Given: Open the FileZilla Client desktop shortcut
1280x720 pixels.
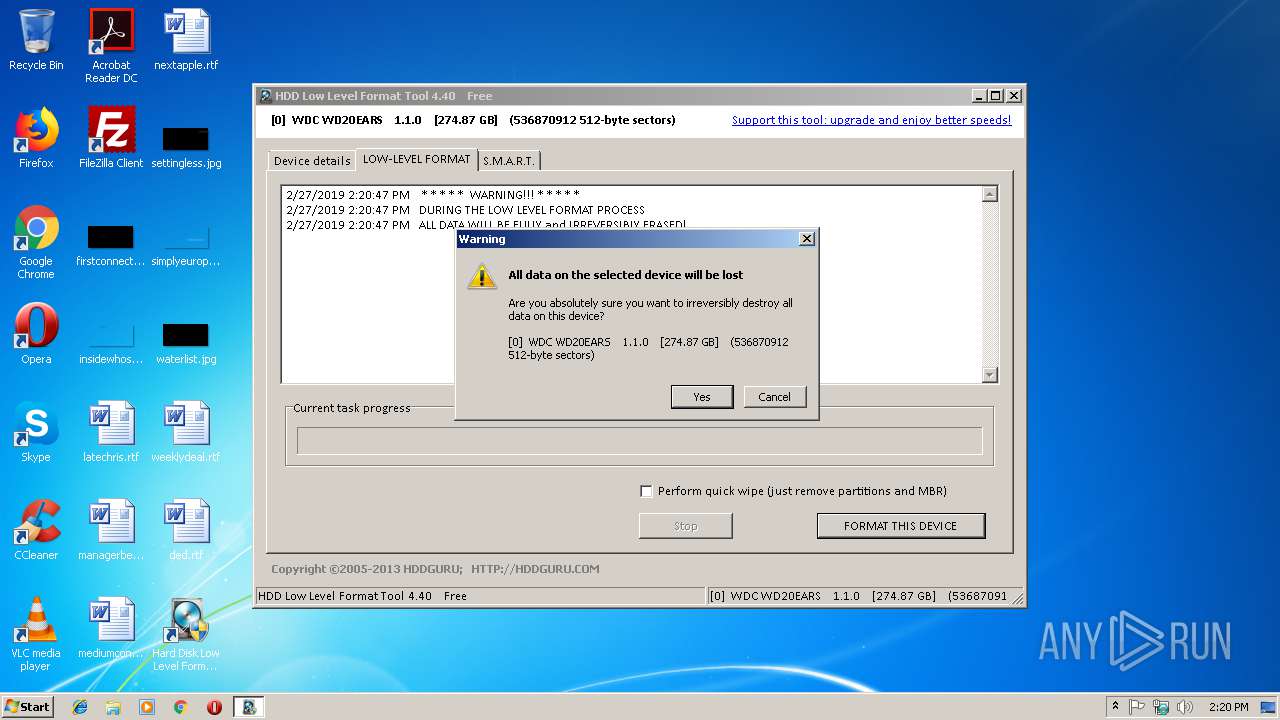Looking at the screenshot, I should [x=111, y=138].
